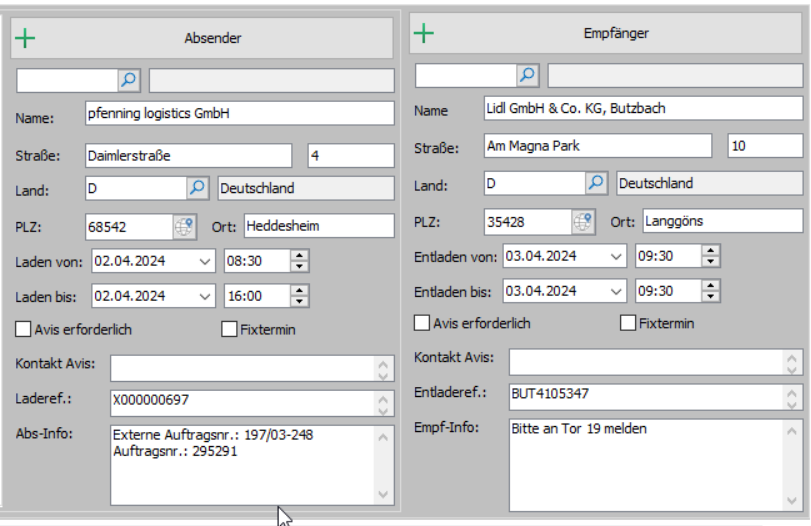The height and width of the screenshot is (526, 811).
Task: Click the Absender header button
Action: coord(202,38)
